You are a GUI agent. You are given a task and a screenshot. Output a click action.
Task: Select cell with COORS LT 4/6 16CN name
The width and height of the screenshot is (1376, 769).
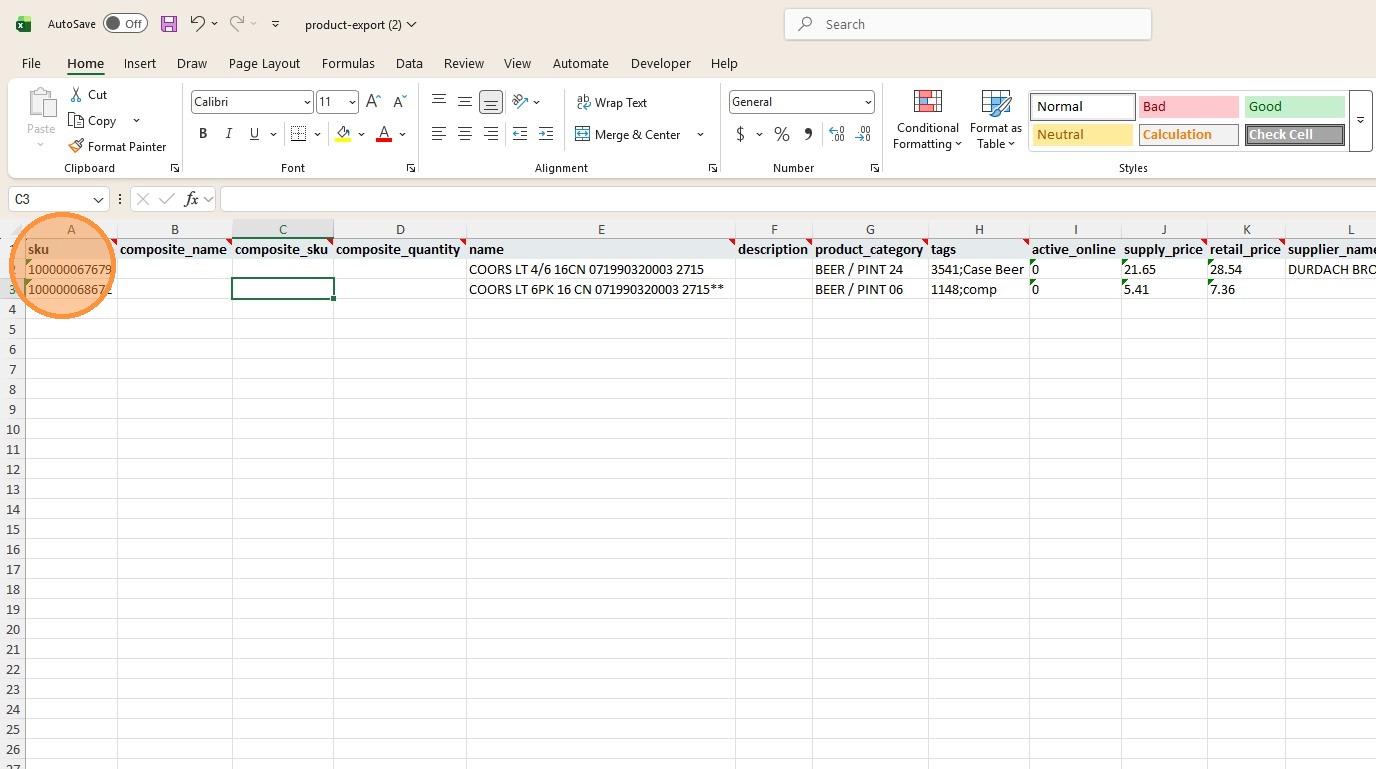click(x=601, y=269)
